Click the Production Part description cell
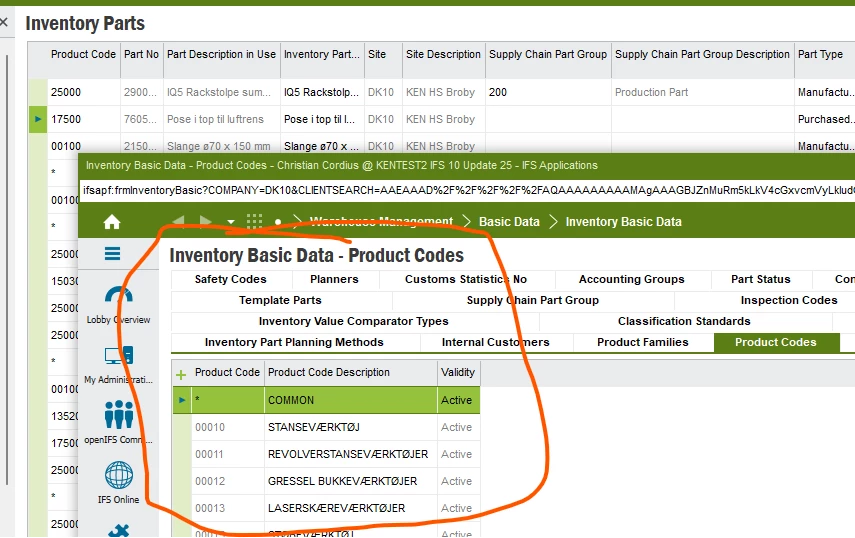Viewport: 855px width, 538px height. (702, 92)
